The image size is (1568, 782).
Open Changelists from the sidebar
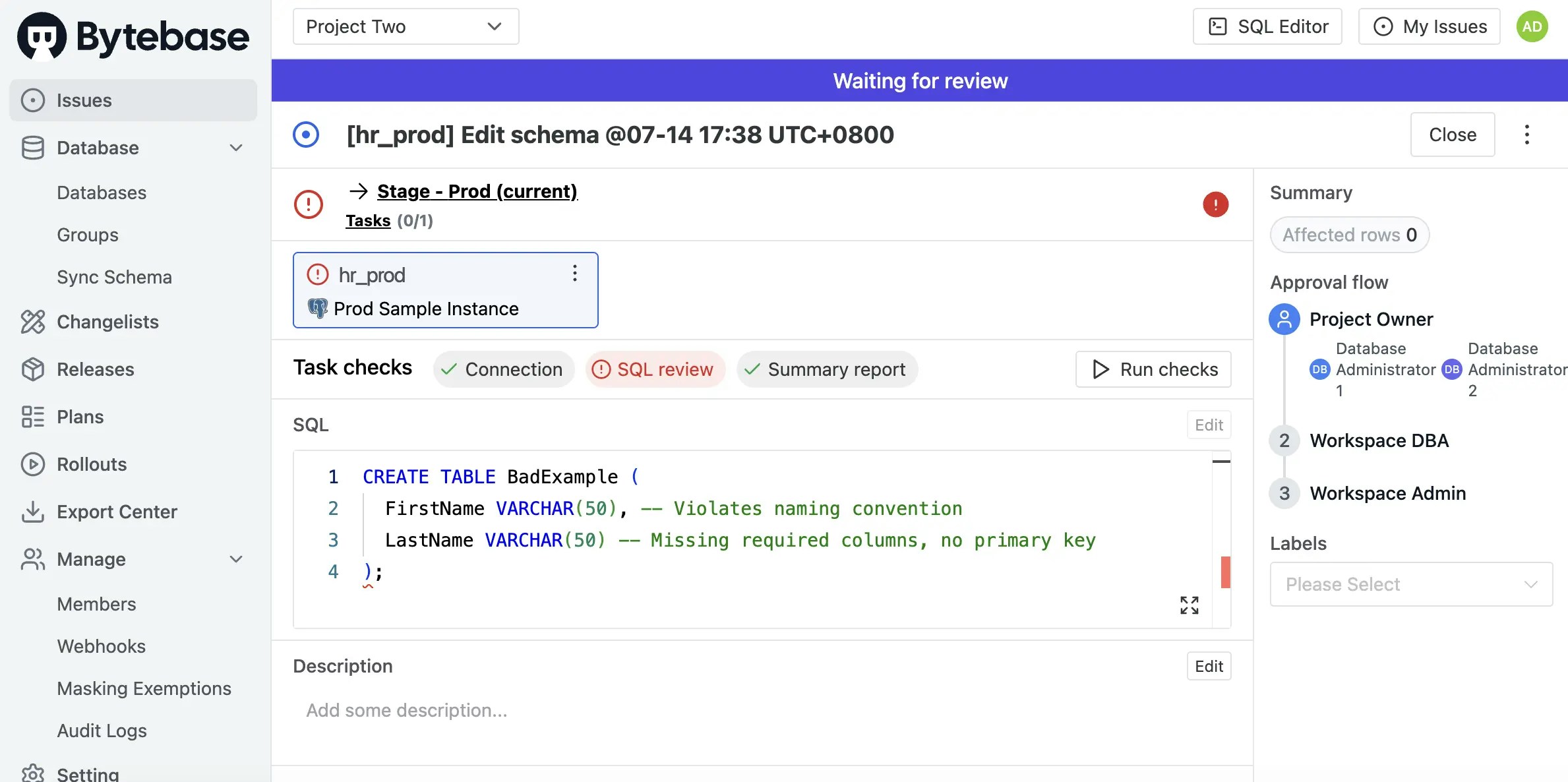pos(109,322)
